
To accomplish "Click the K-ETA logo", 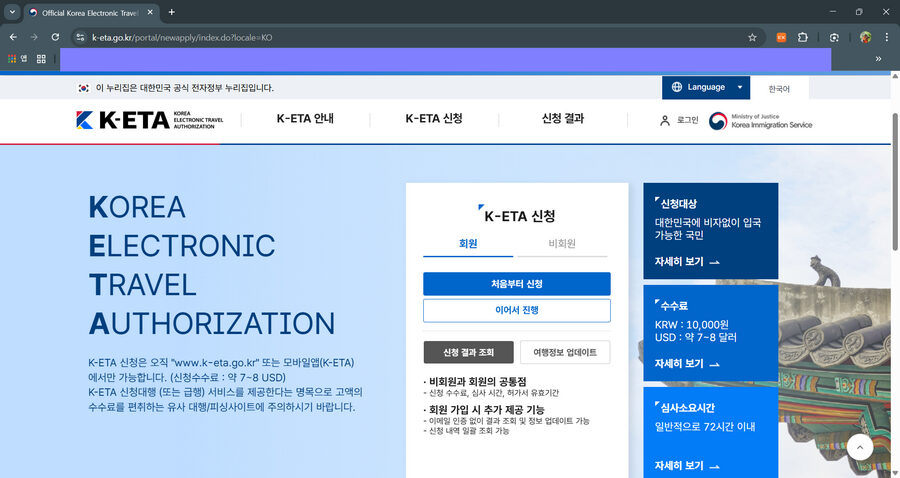I will [x=150, y=120].
